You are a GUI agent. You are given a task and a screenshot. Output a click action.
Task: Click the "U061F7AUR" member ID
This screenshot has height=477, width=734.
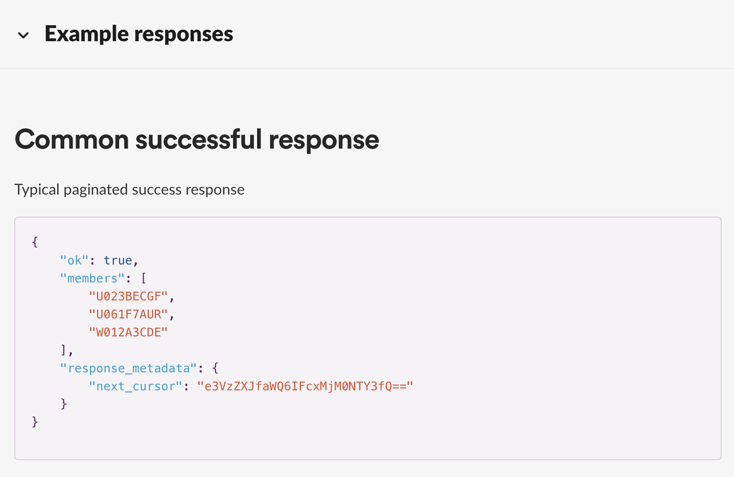pyautogui.click(x=128, y=314)
